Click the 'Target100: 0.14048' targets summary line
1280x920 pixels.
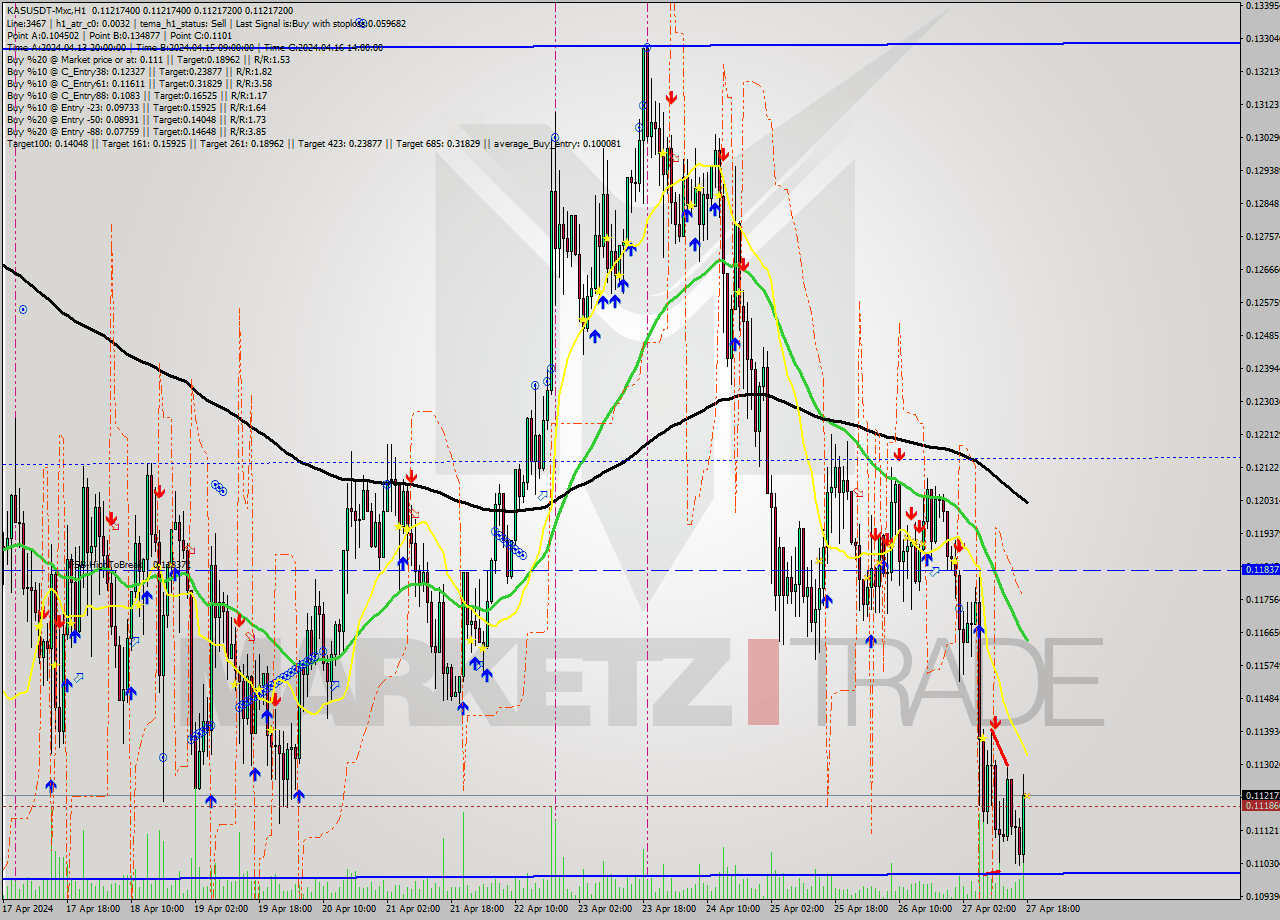point(313,143)
